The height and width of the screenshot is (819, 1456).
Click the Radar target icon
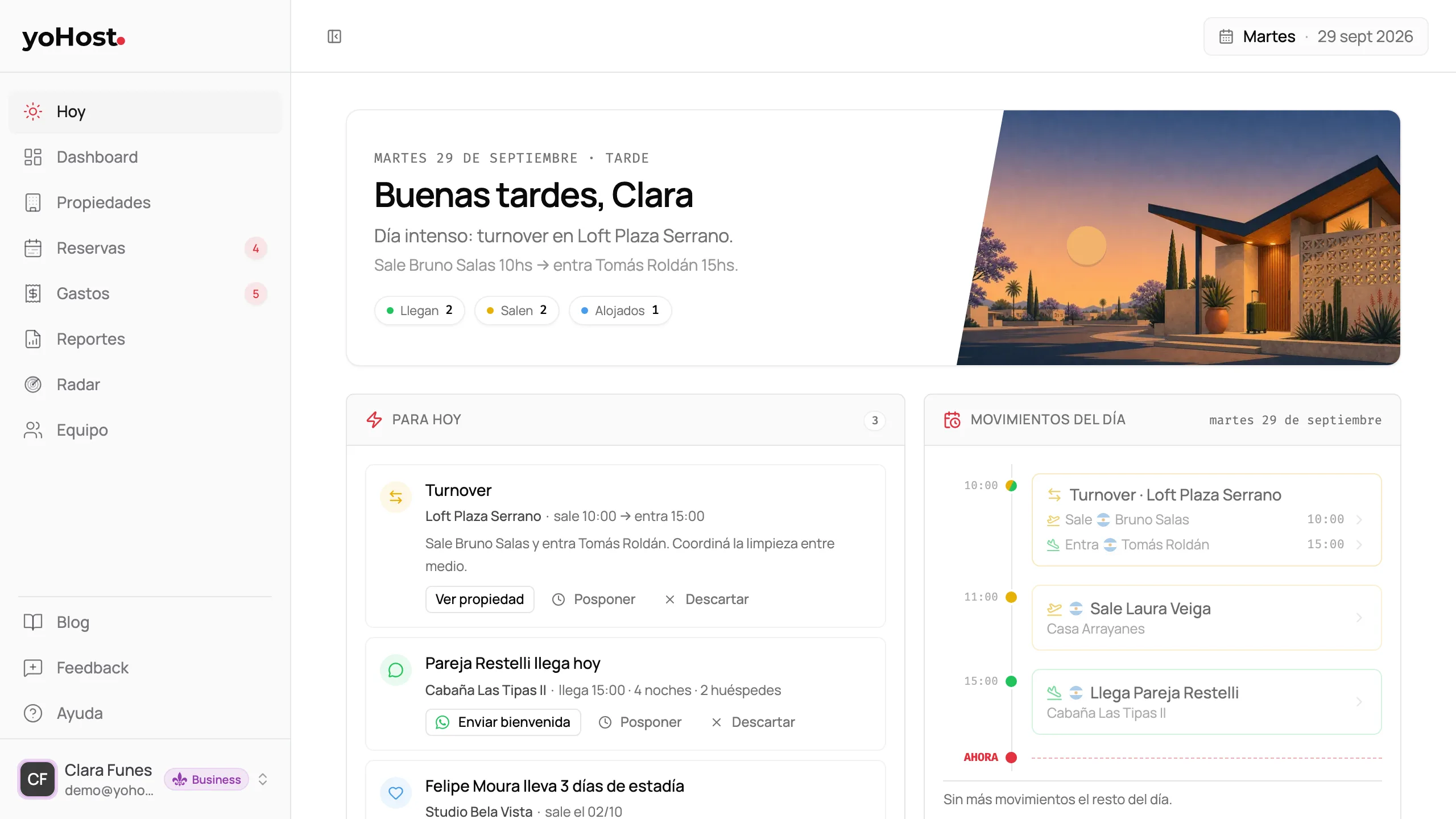33,384
